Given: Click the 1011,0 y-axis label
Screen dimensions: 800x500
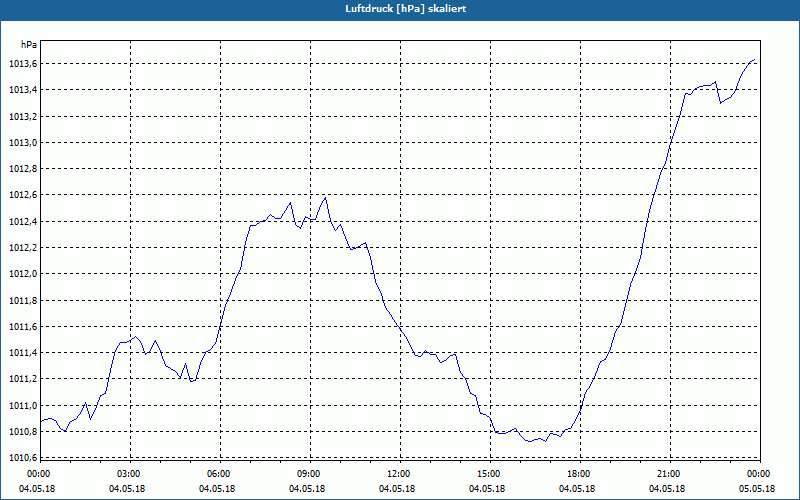Looking at the screenshot, I should point(23,406).
